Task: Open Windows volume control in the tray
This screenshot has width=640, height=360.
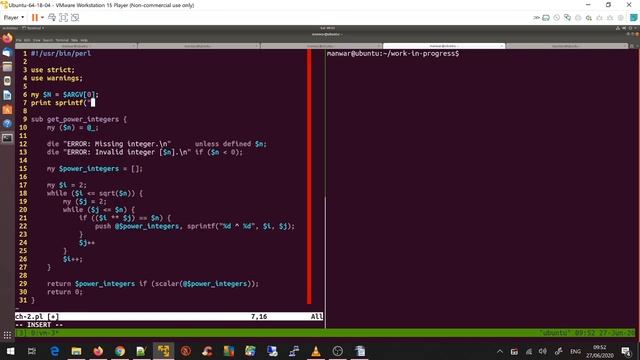Action: tap(542, 351)
